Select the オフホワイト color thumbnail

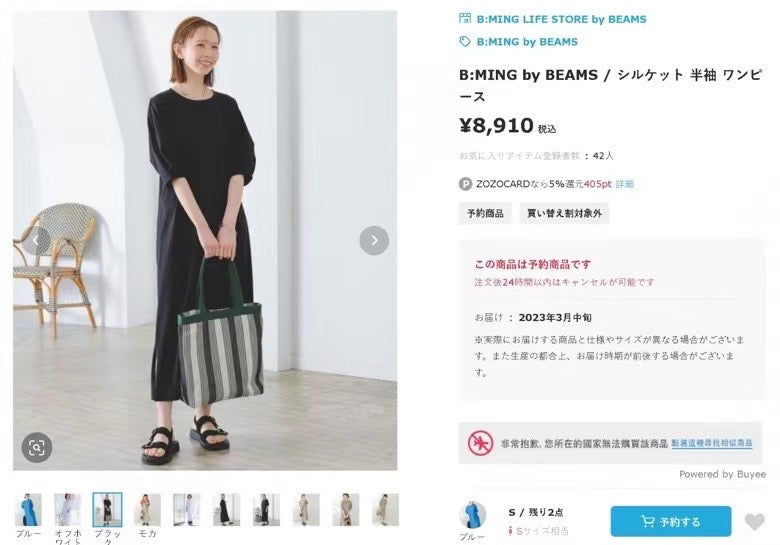click(67, 509)
